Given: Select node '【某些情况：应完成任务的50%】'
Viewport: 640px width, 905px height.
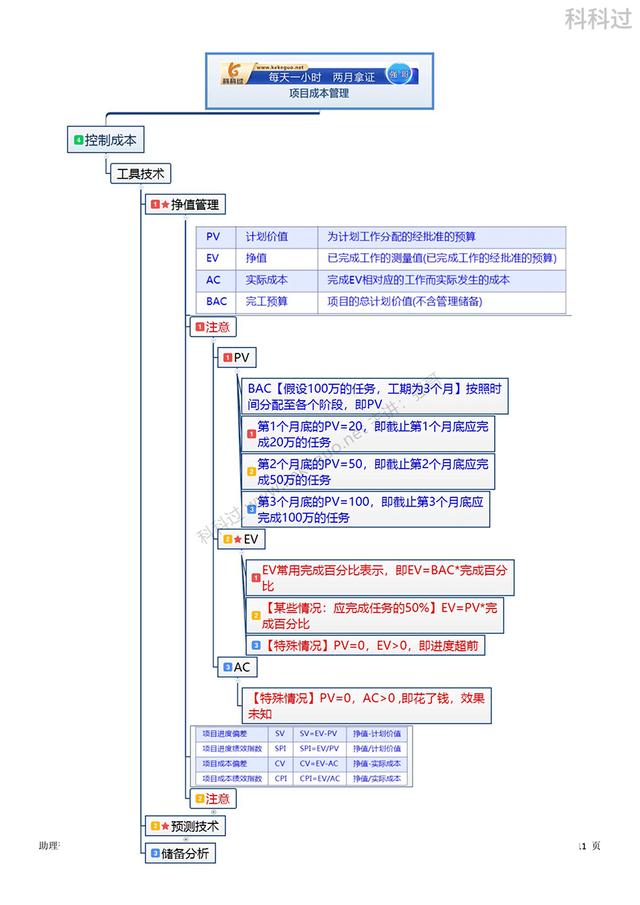Looking at the screenshot, I should tap(375, 615).
